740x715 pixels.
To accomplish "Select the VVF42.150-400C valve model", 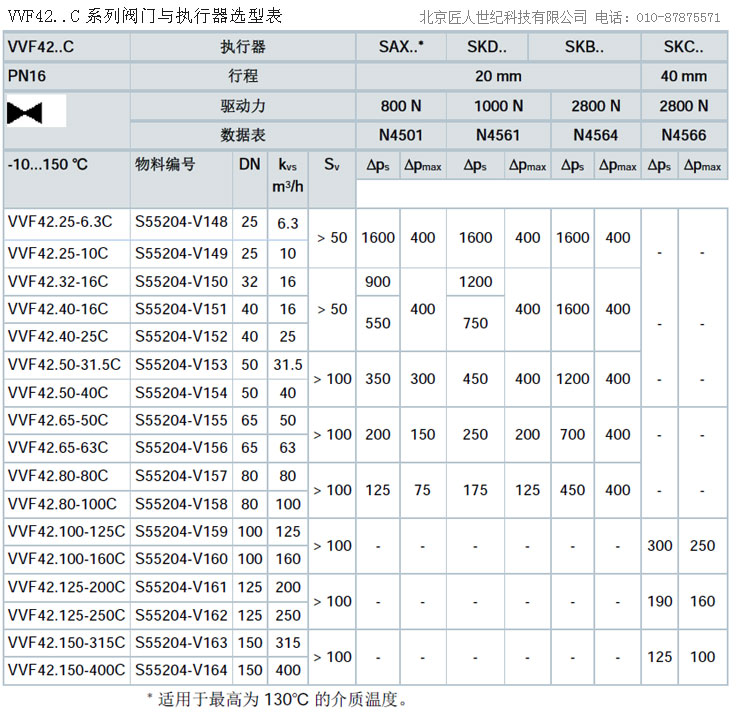I will click(x=67, y=670).
